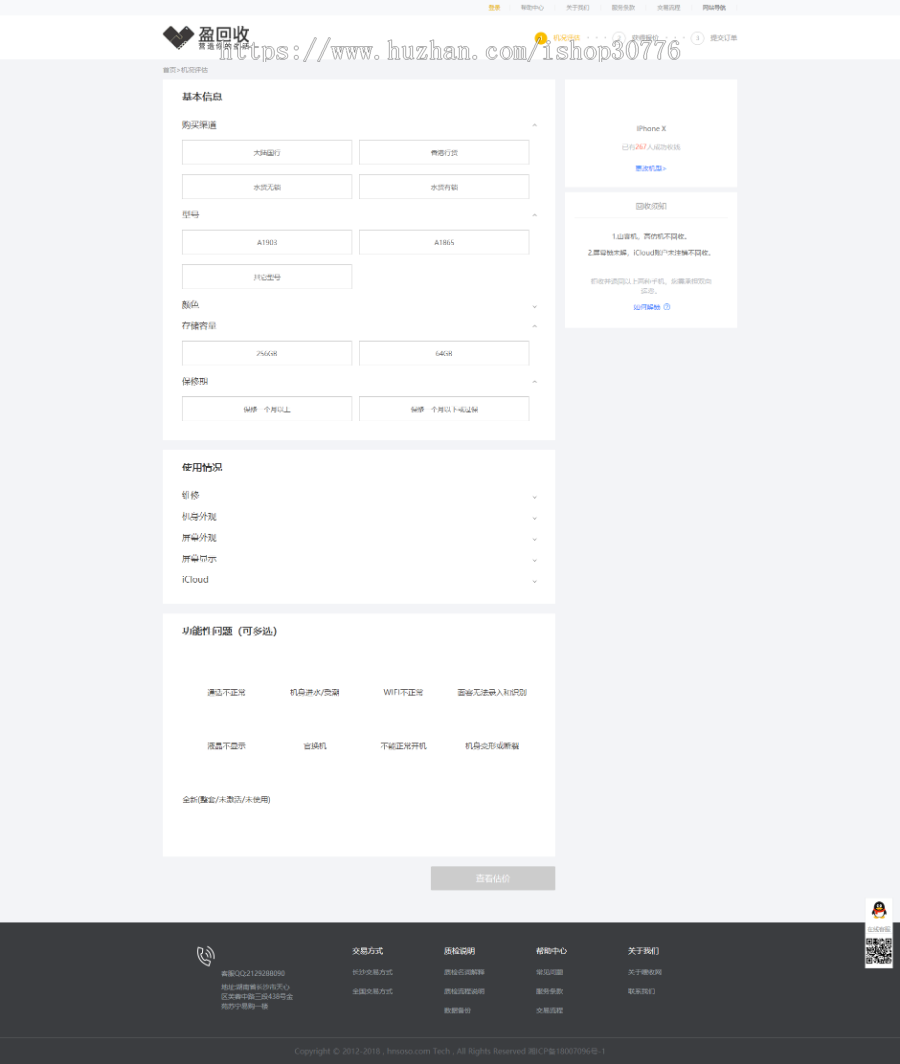Check the 全新(整套/未激活/未使用) option

click(x=226, y=800)
